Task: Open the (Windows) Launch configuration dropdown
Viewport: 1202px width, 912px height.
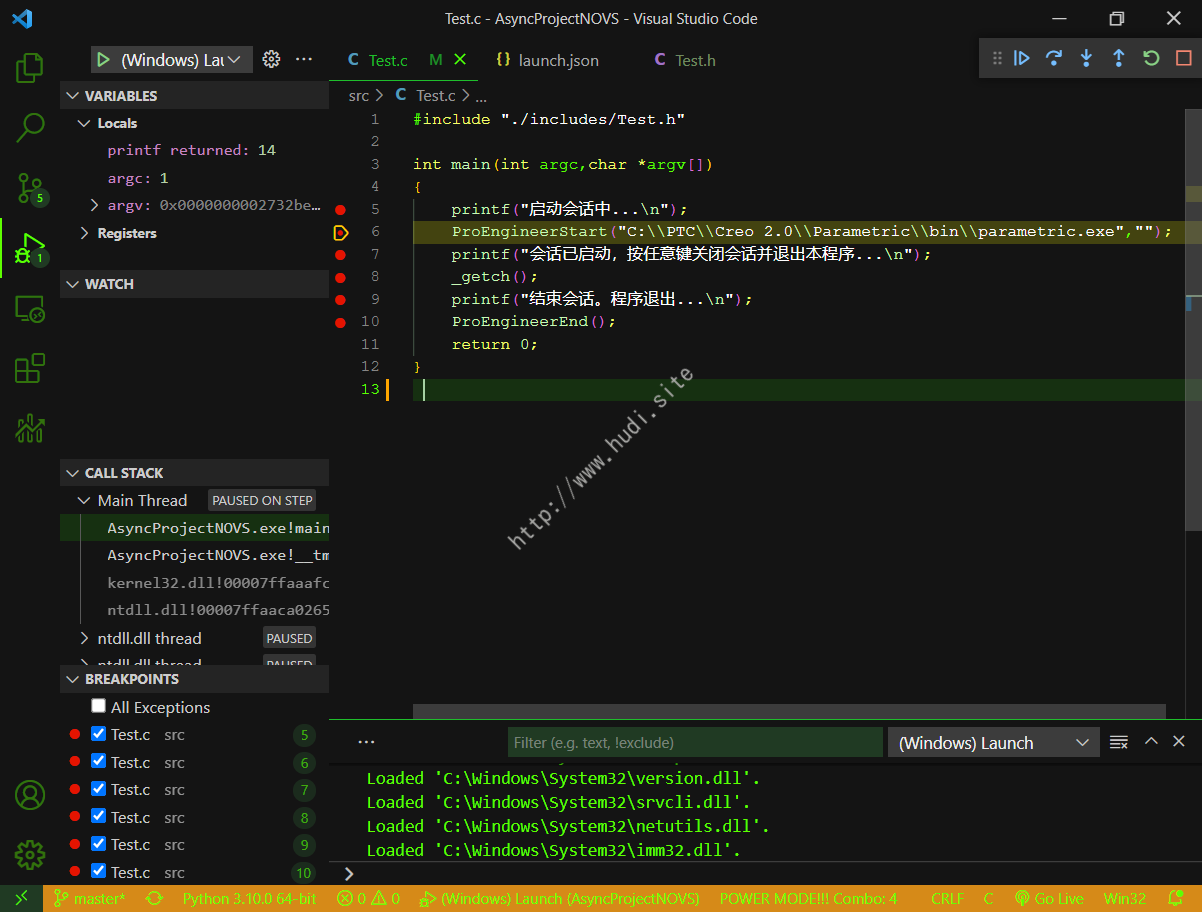Action: click(x=181, y=60)
